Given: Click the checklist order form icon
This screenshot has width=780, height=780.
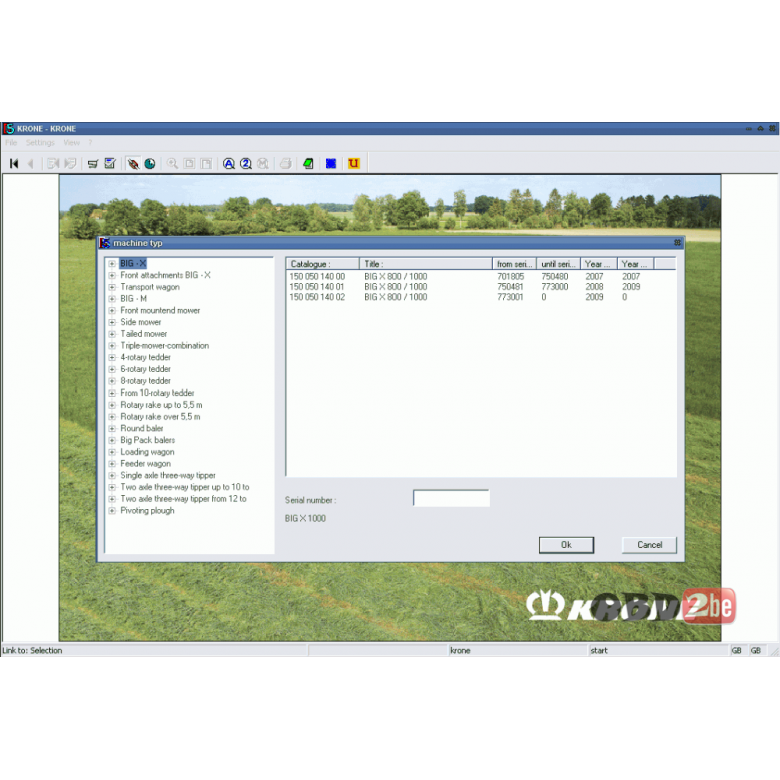Looking at the screenshot, I should 110,163.
